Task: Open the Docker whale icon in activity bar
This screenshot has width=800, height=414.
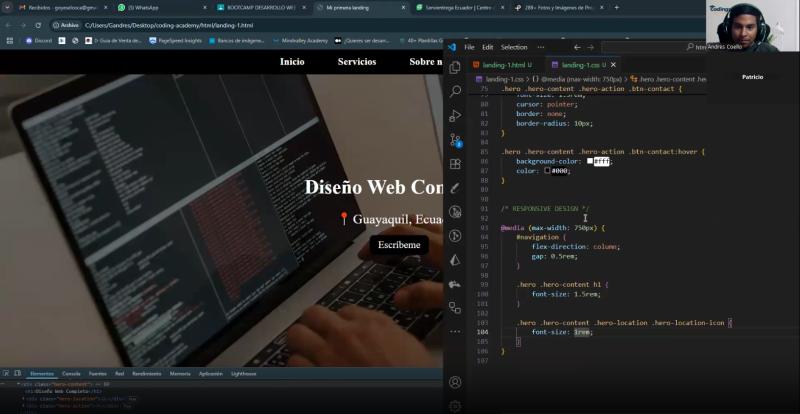Action: [x=455, y=284]
